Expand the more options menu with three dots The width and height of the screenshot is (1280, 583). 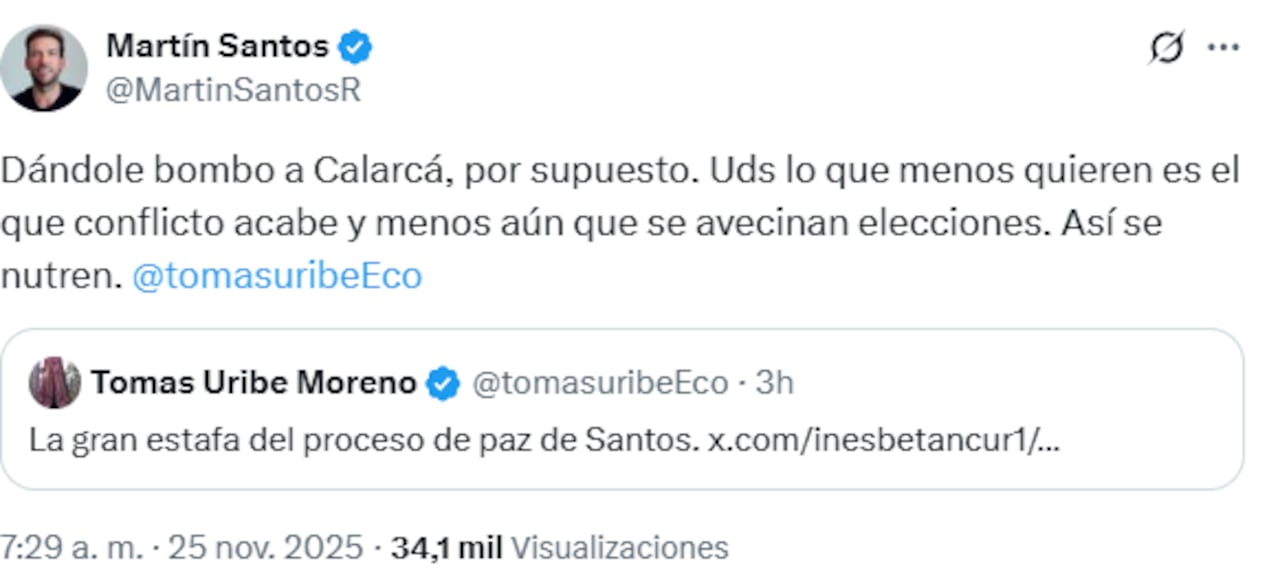pos(1222,46)
